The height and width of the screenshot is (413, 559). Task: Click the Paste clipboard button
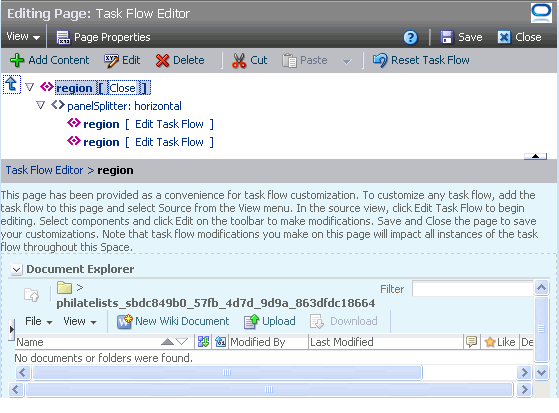(x=304, y=60)
